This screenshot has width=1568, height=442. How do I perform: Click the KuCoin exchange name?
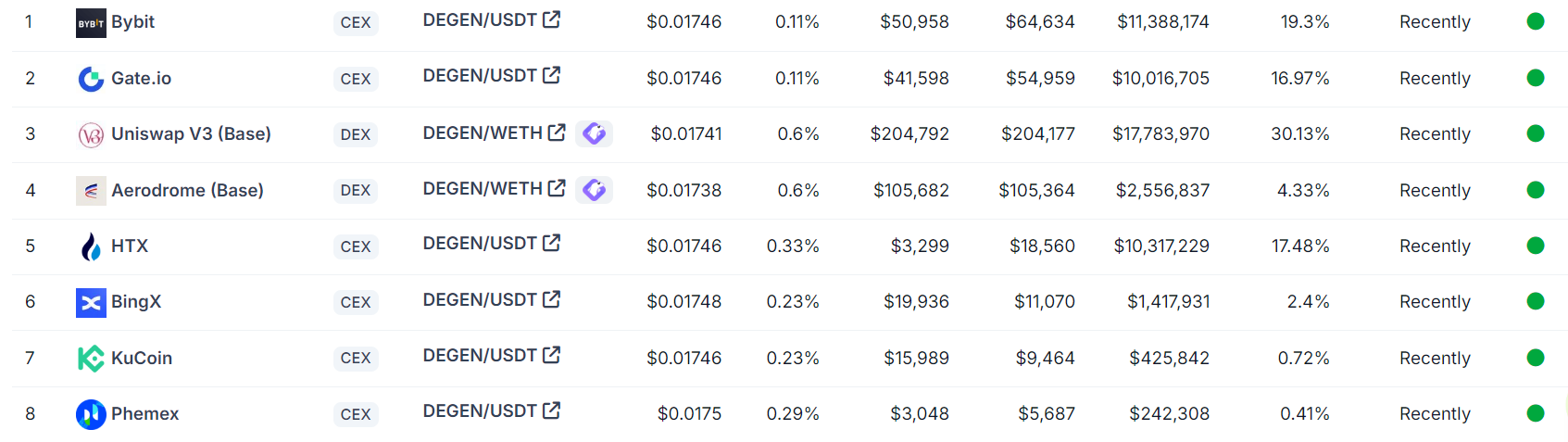tap(142, 358)
